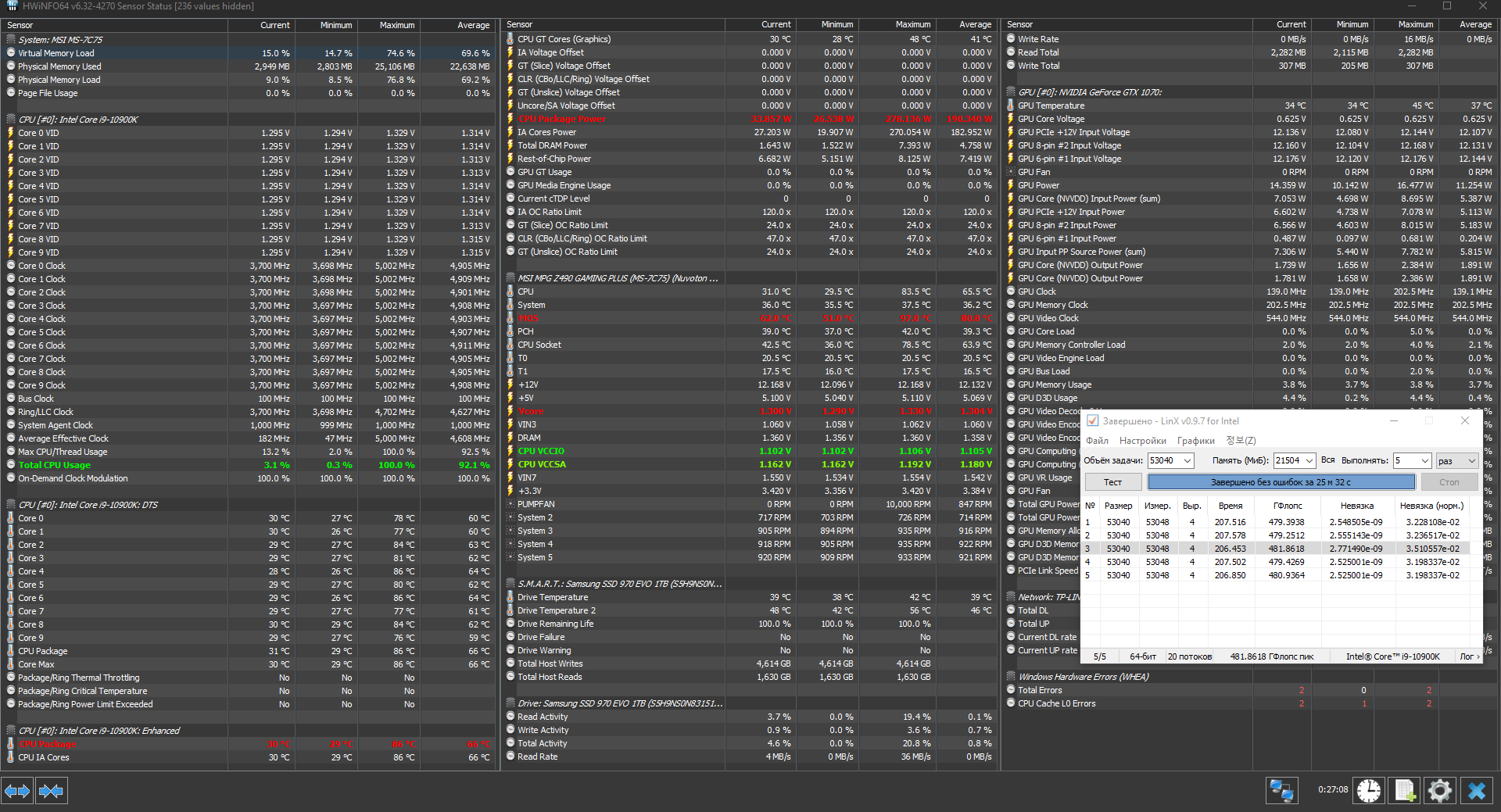Click the thermometer icon beside GPU Temperature
This screenshot has height=812, width=1501.
[1011, 106]
